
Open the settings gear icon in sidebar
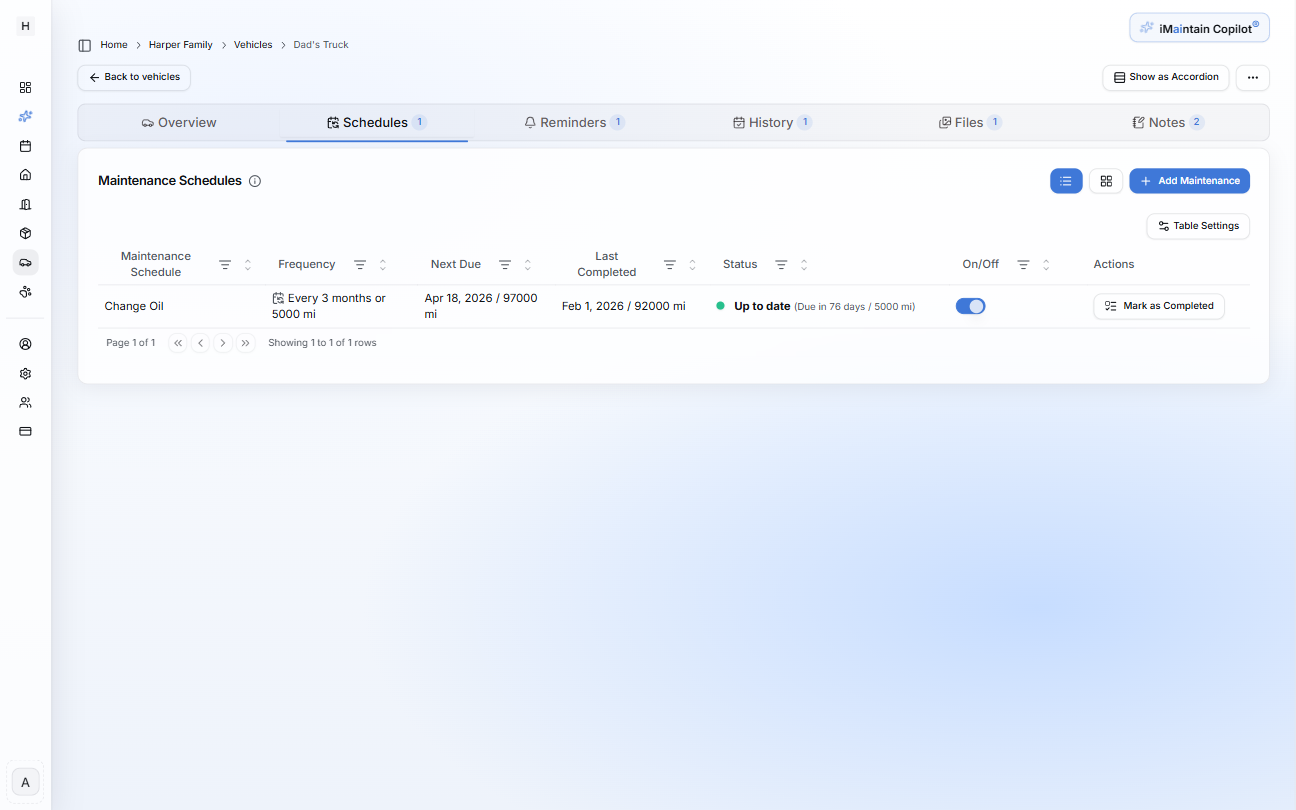pyautogui.click(x=25, y=373)
